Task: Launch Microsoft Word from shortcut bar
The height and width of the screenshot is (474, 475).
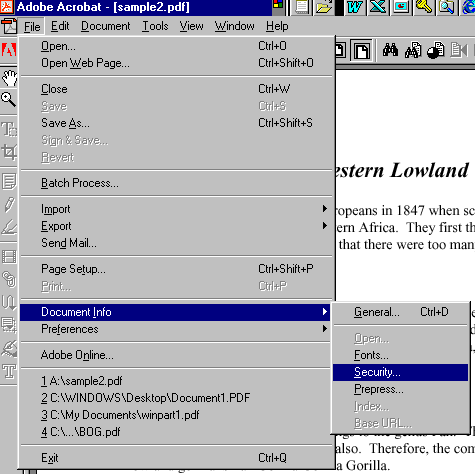Action: (354, 7)
